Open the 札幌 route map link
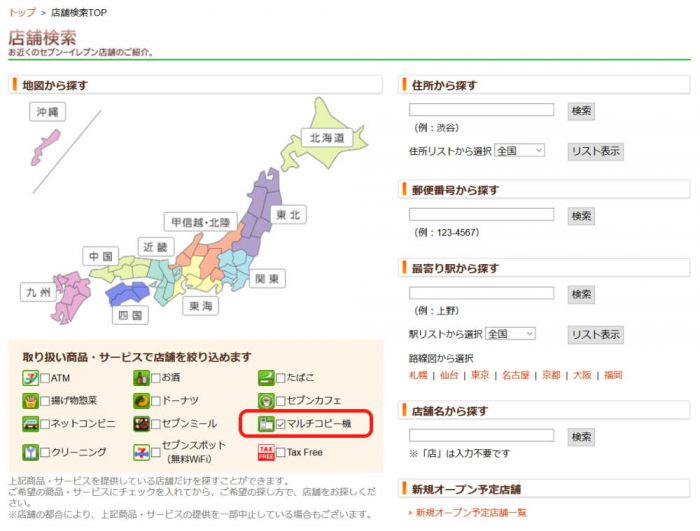This screenshot has height=531, width=700. (418, 375)
